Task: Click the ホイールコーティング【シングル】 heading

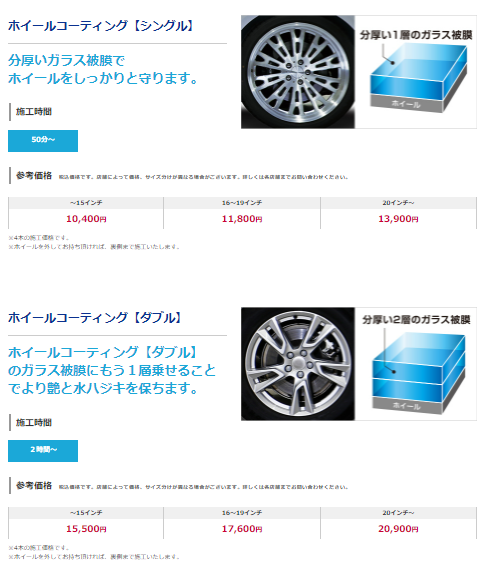Action: (x=101, y=26)
